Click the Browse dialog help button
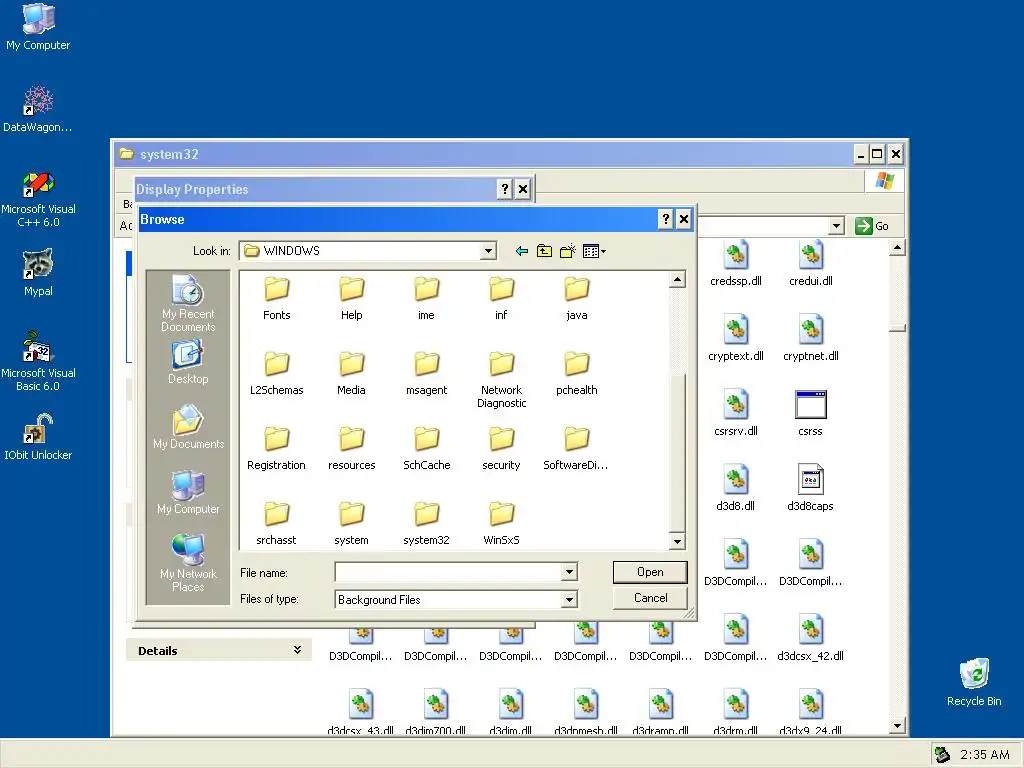This screenshot has width=1024, height=768. click(665, 219)
